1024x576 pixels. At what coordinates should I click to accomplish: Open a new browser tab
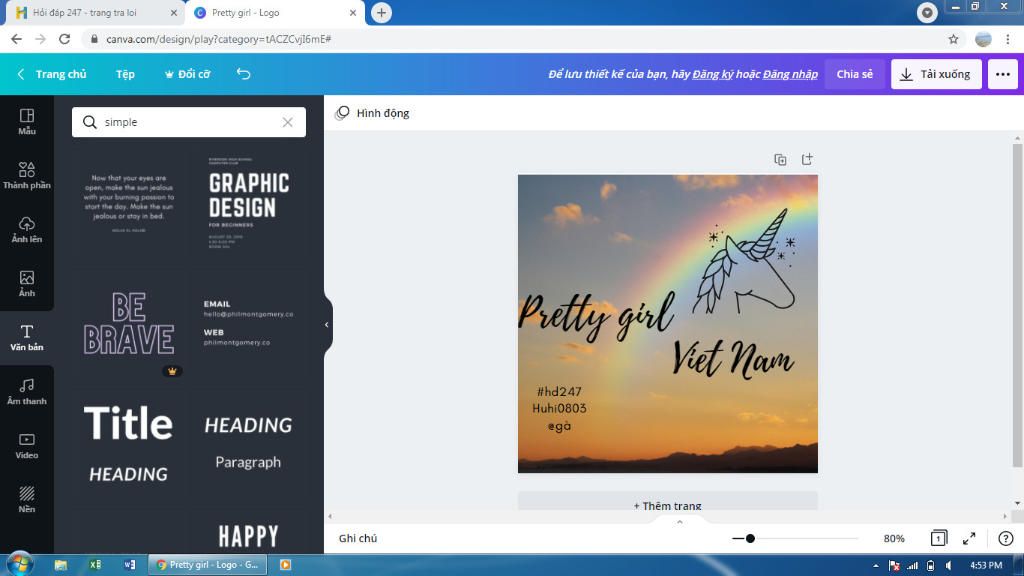coord(381,12)
